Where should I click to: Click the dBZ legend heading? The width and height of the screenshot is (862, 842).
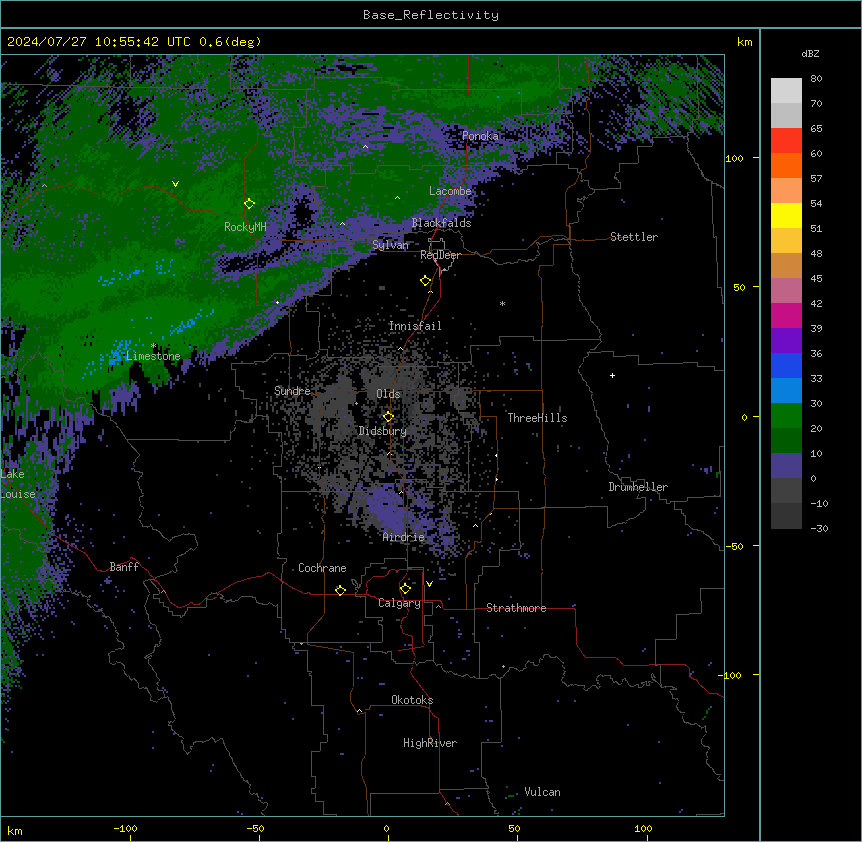click(810, 54)
